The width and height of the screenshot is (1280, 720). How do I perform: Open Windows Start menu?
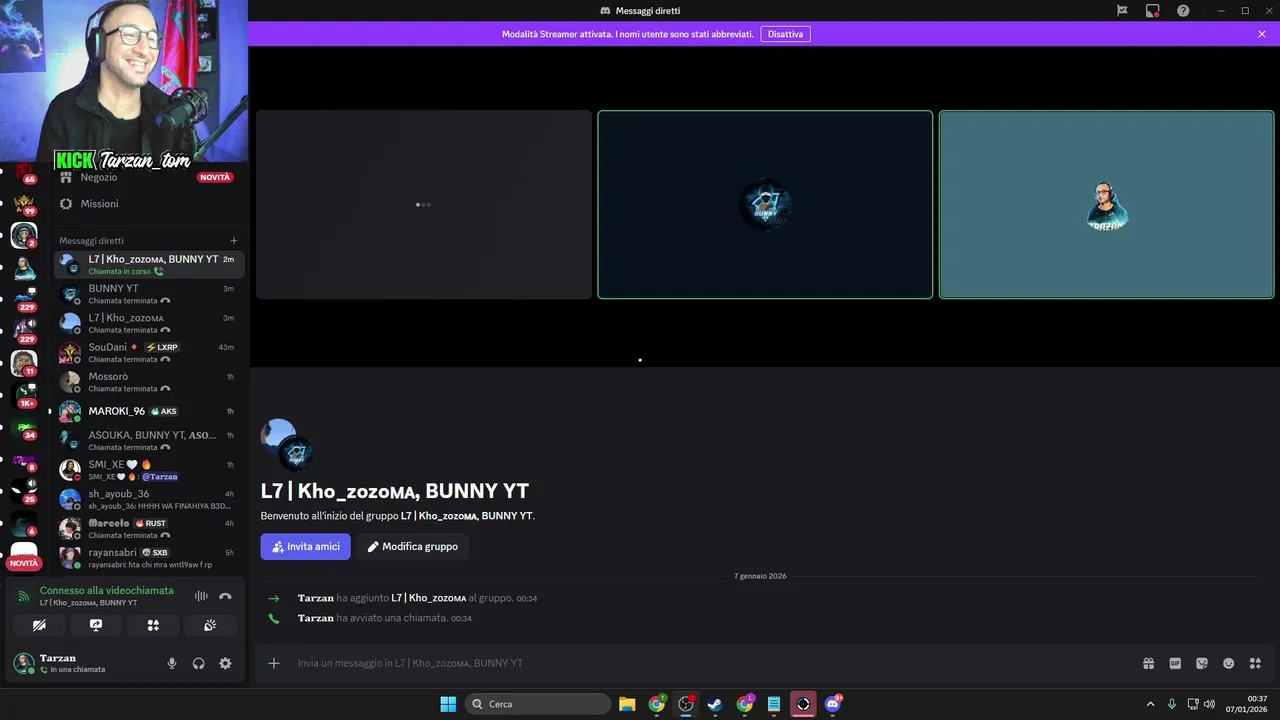tap(448, 704)
